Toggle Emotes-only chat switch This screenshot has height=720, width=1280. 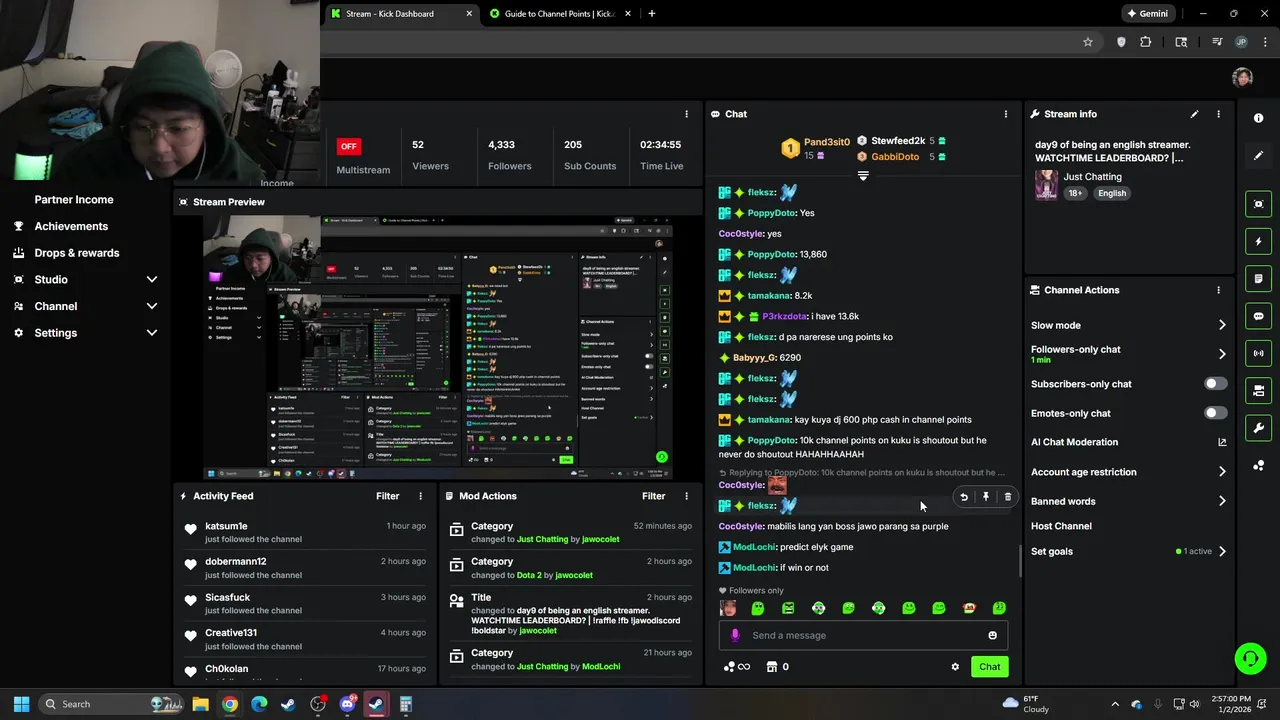[x=1215, y=413]
